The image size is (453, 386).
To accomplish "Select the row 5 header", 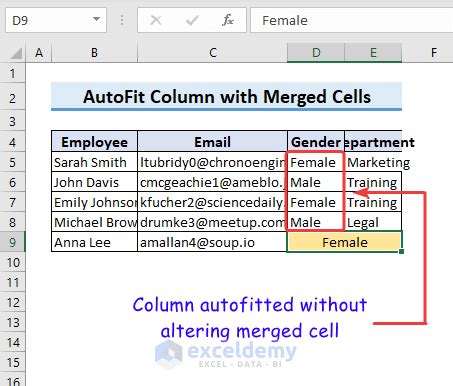I will click(x=13, y=162).
